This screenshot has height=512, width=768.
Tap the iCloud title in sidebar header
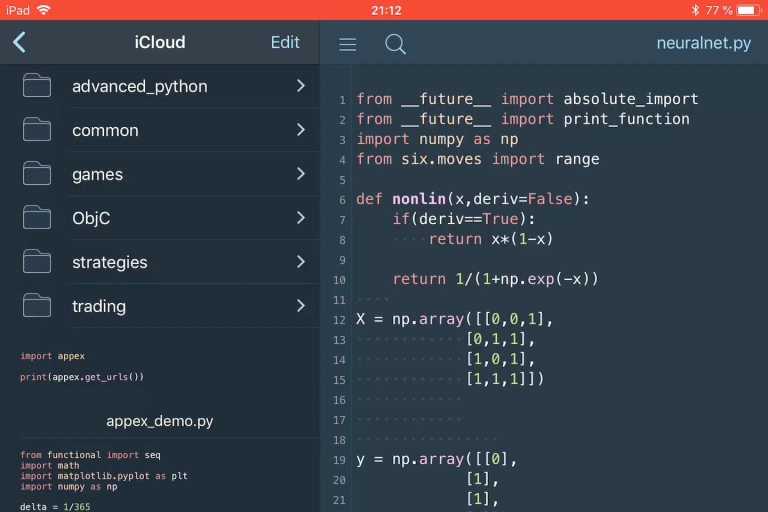160,43
